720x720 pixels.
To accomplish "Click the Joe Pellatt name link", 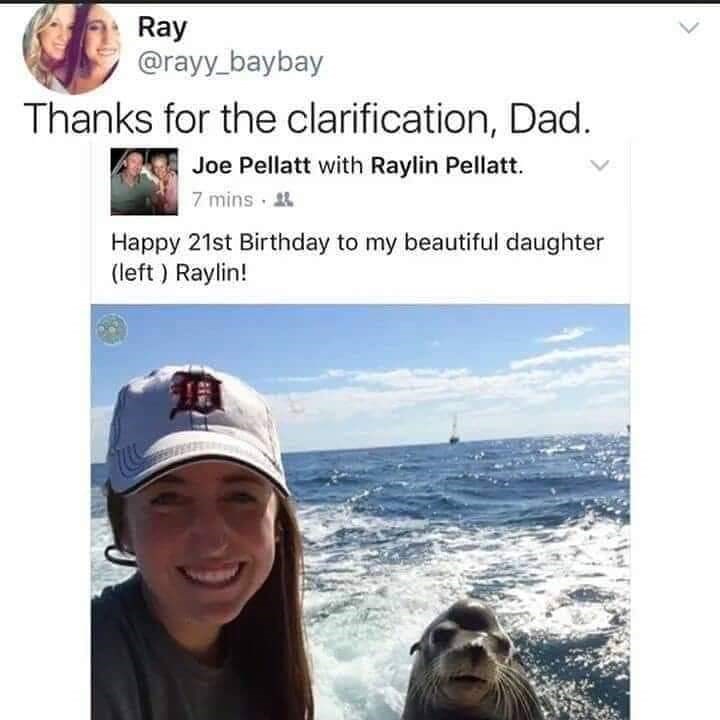I will click(251, 165).
